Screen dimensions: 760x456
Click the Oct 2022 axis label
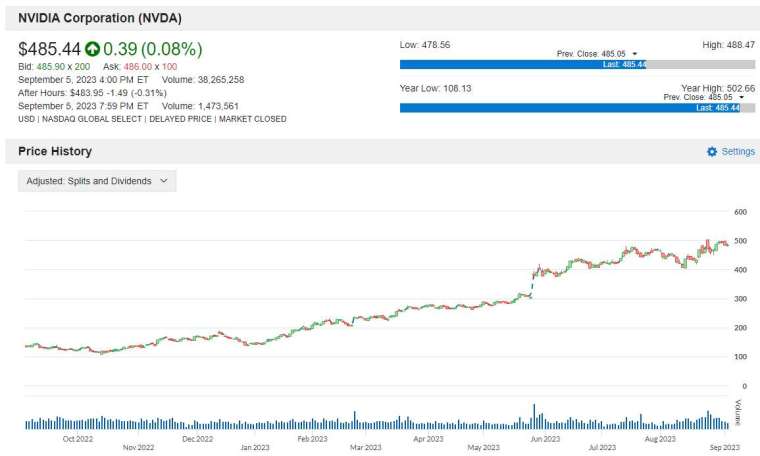[x=78, y=439]
